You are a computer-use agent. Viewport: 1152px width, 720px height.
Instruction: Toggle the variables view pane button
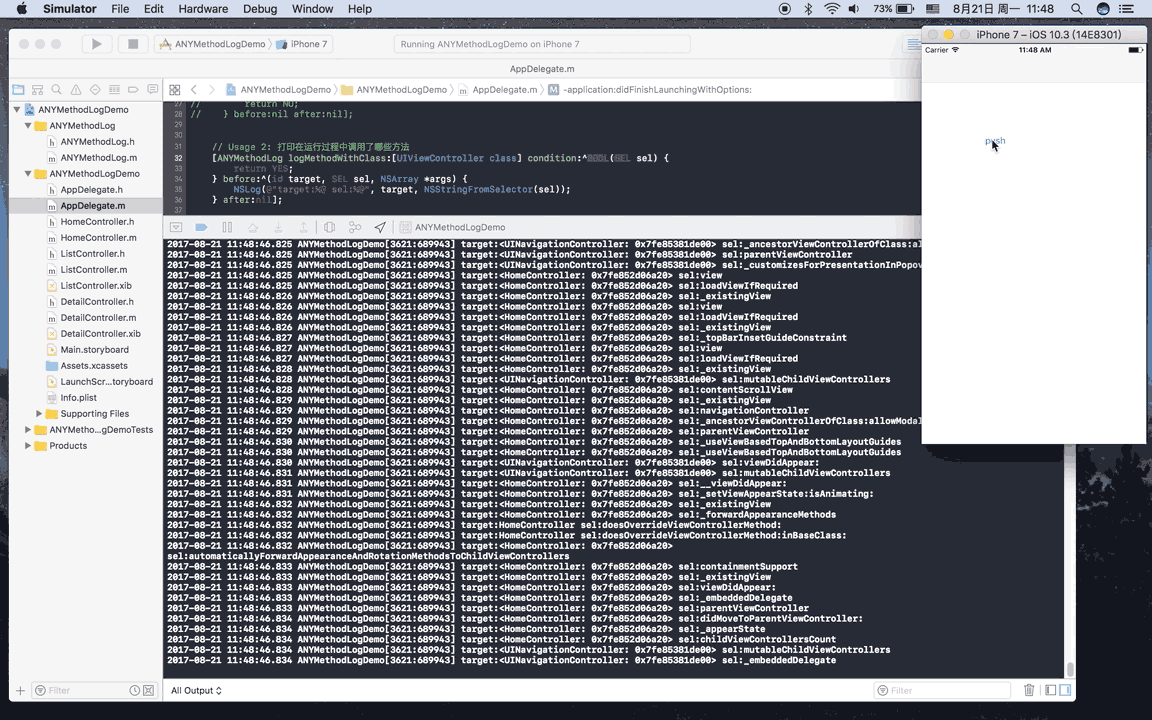[1051, 690]
